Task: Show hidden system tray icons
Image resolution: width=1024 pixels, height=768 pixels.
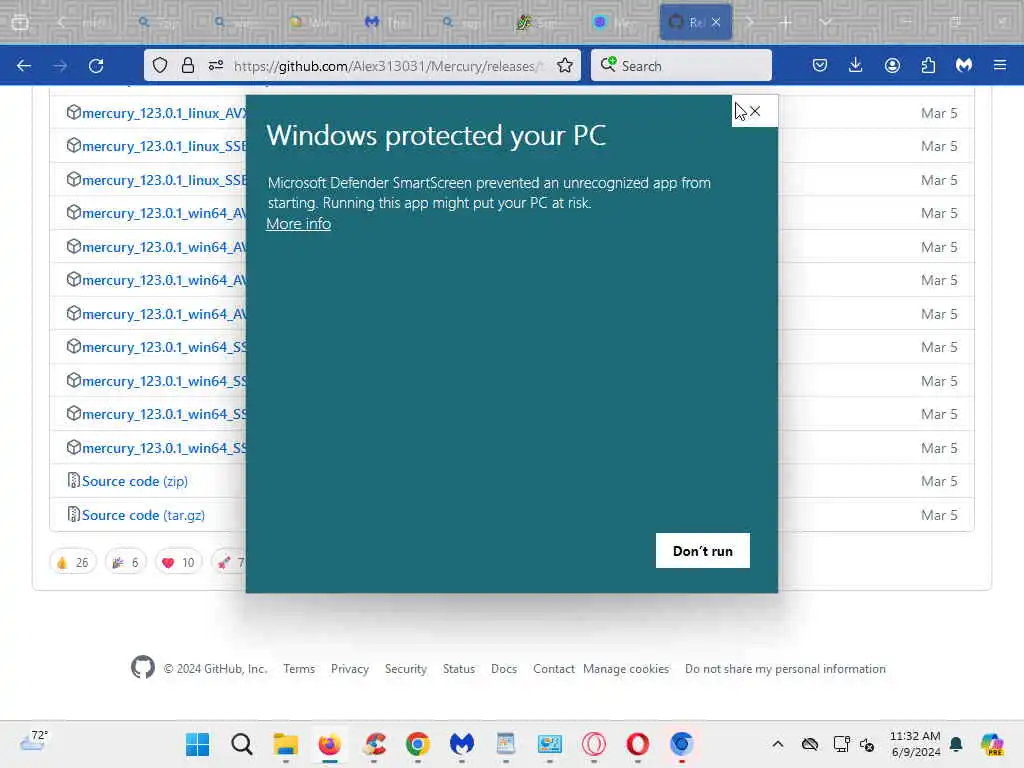Action: (x=777, y=744)
